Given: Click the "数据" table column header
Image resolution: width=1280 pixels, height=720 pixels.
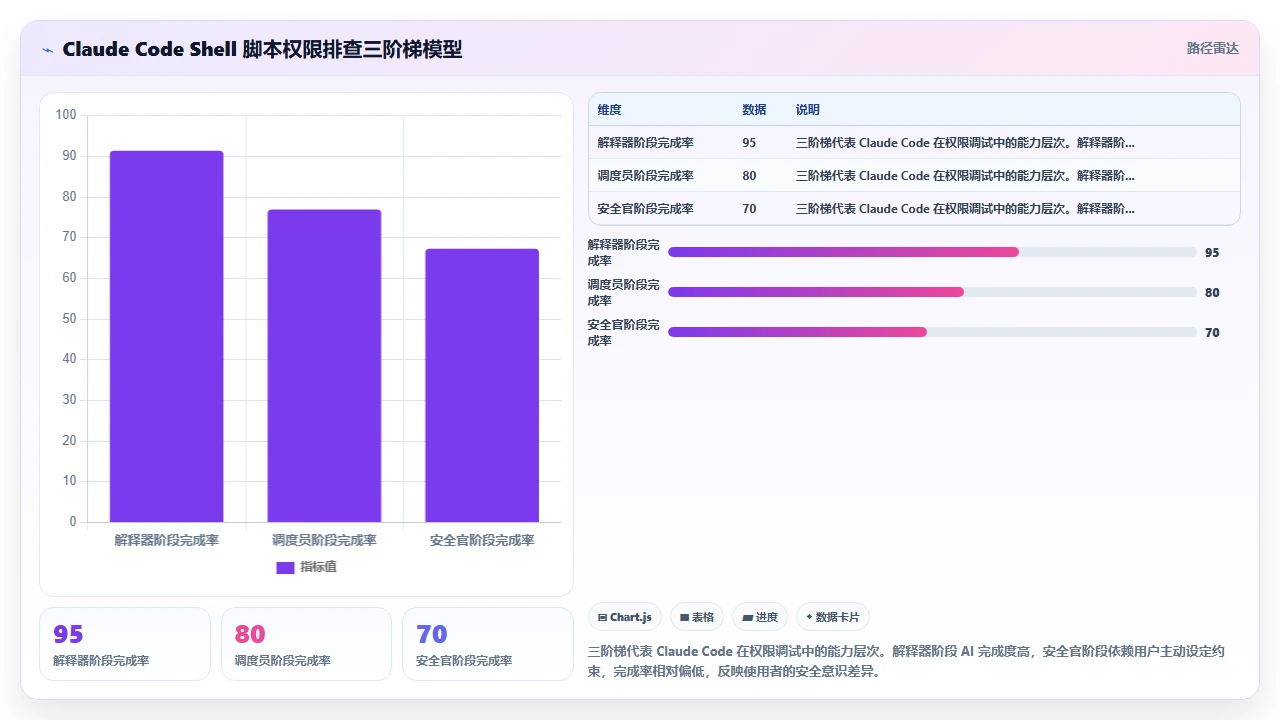Looking at the screenshot, I should pos(754,110).
